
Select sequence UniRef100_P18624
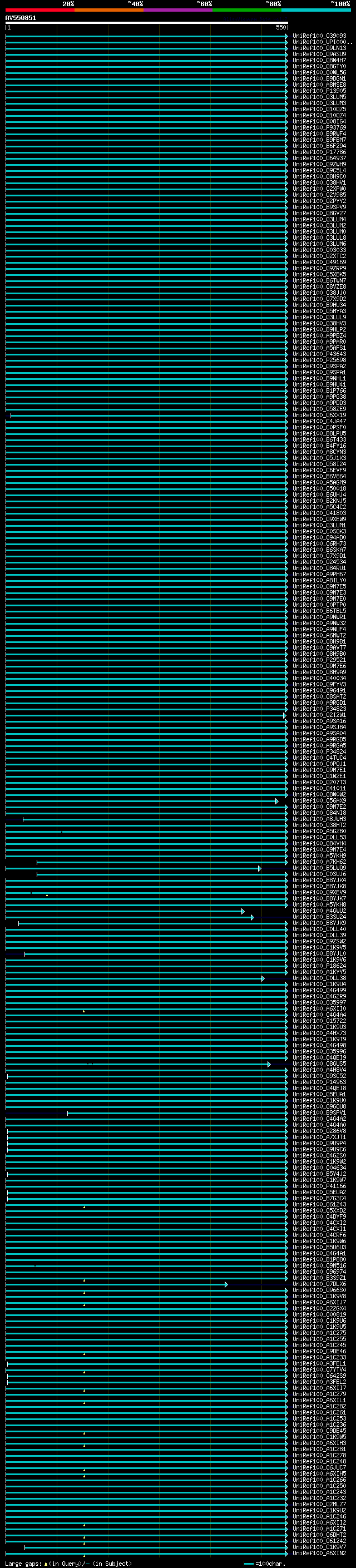[x=319, y=966]
